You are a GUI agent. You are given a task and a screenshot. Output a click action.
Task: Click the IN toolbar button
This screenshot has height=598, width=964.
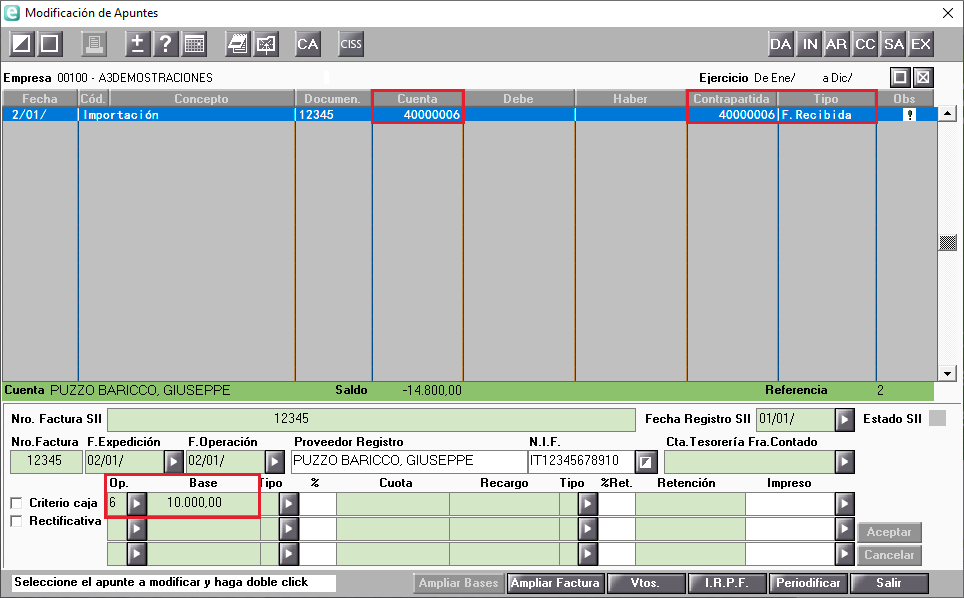point(810,44)
